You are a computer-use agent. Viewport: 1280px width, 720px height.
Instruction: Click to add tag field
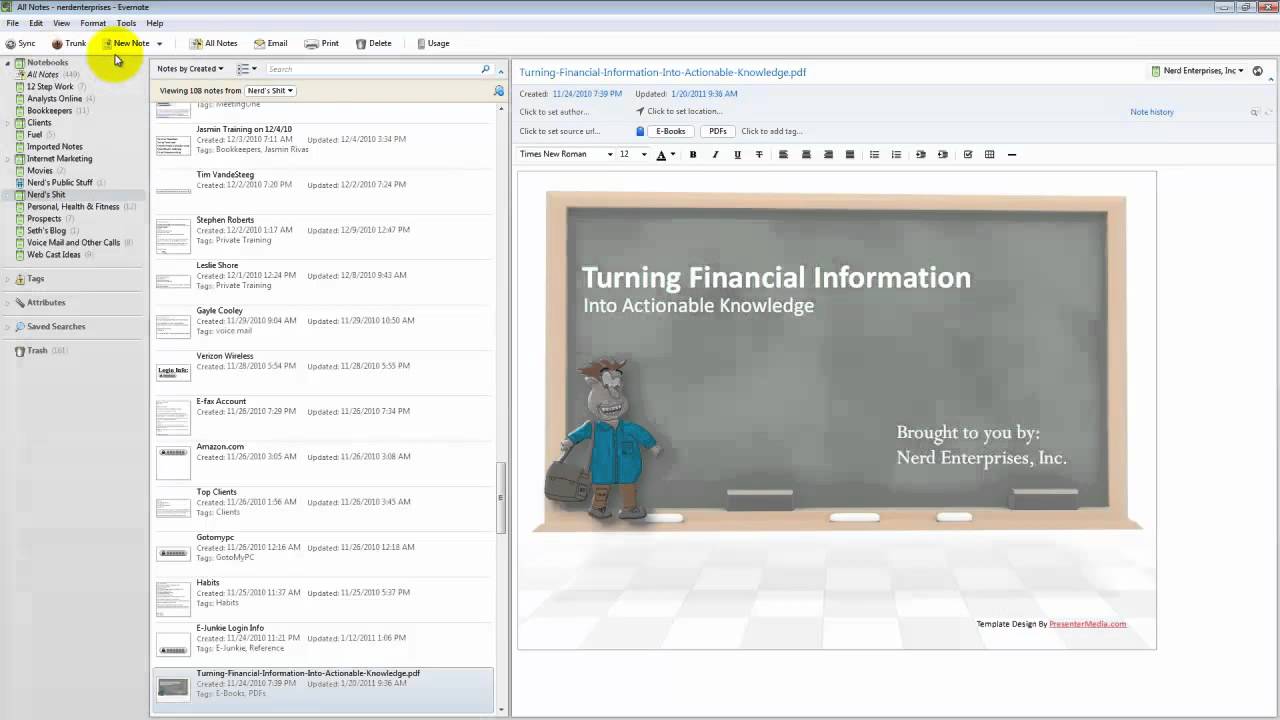[772, 131]
